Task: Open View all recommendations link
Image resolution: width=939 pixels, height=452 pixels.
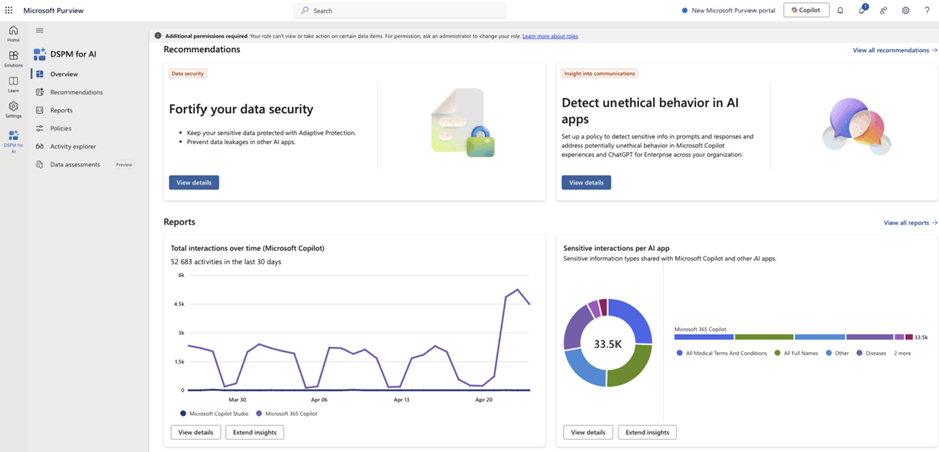Action: point(895,50)
